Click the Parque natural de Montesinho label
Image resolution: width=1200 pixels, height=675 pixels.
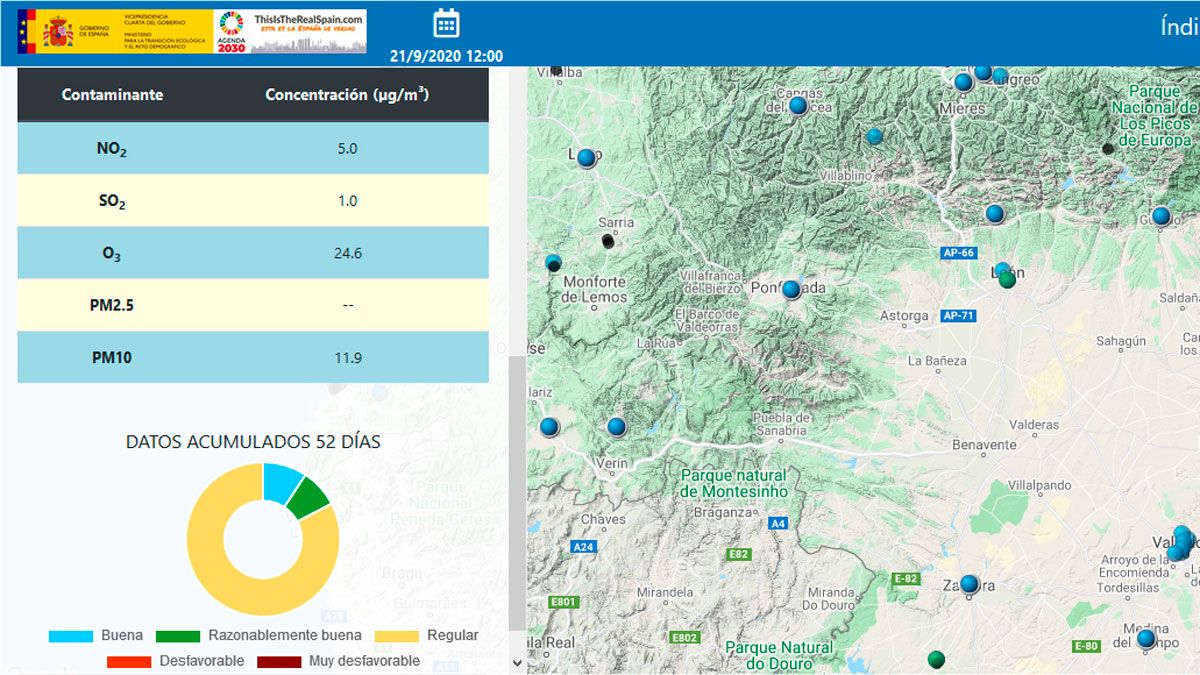point(733,483)
